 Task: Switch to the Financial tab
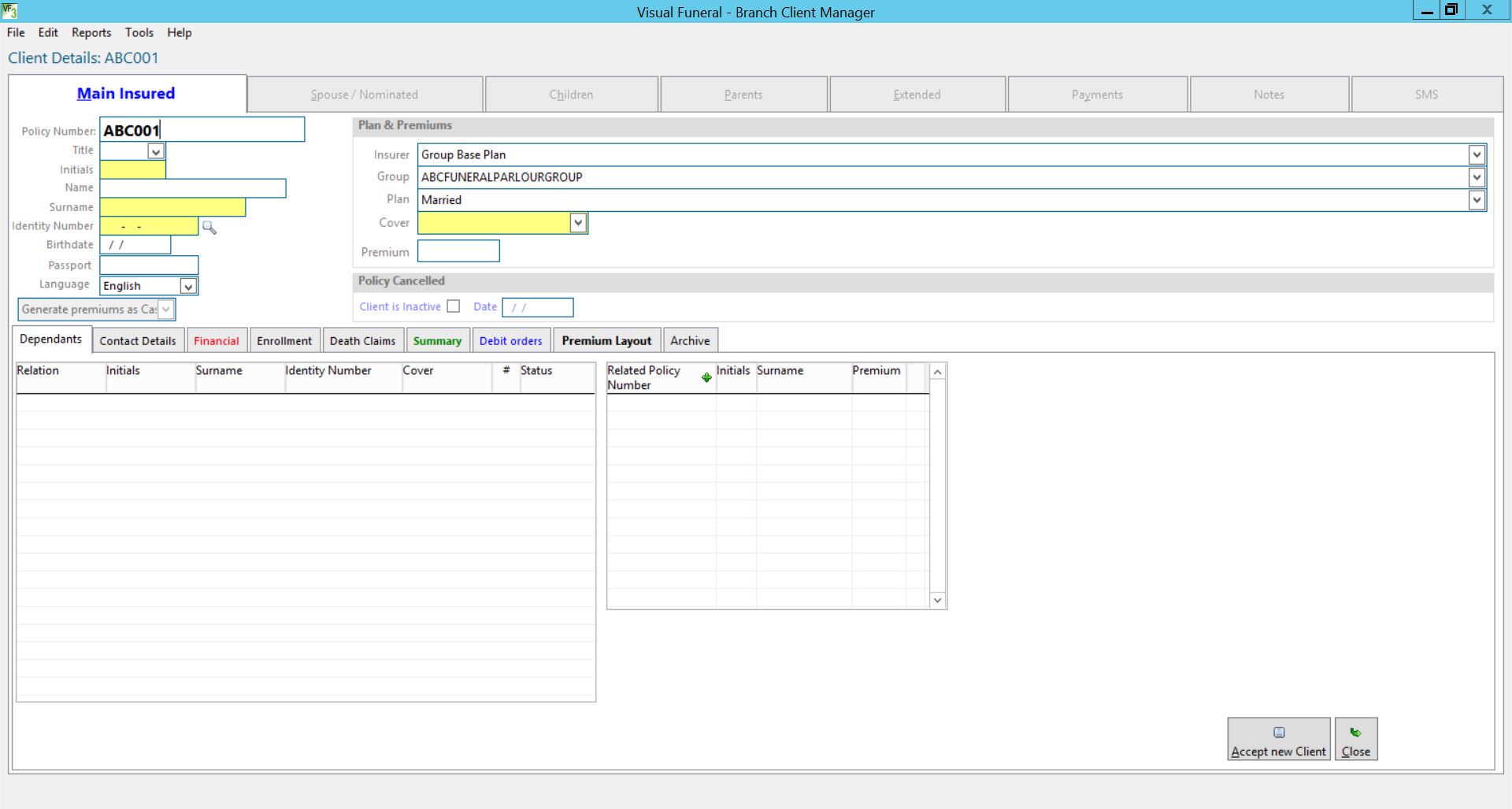pos(216,341)
